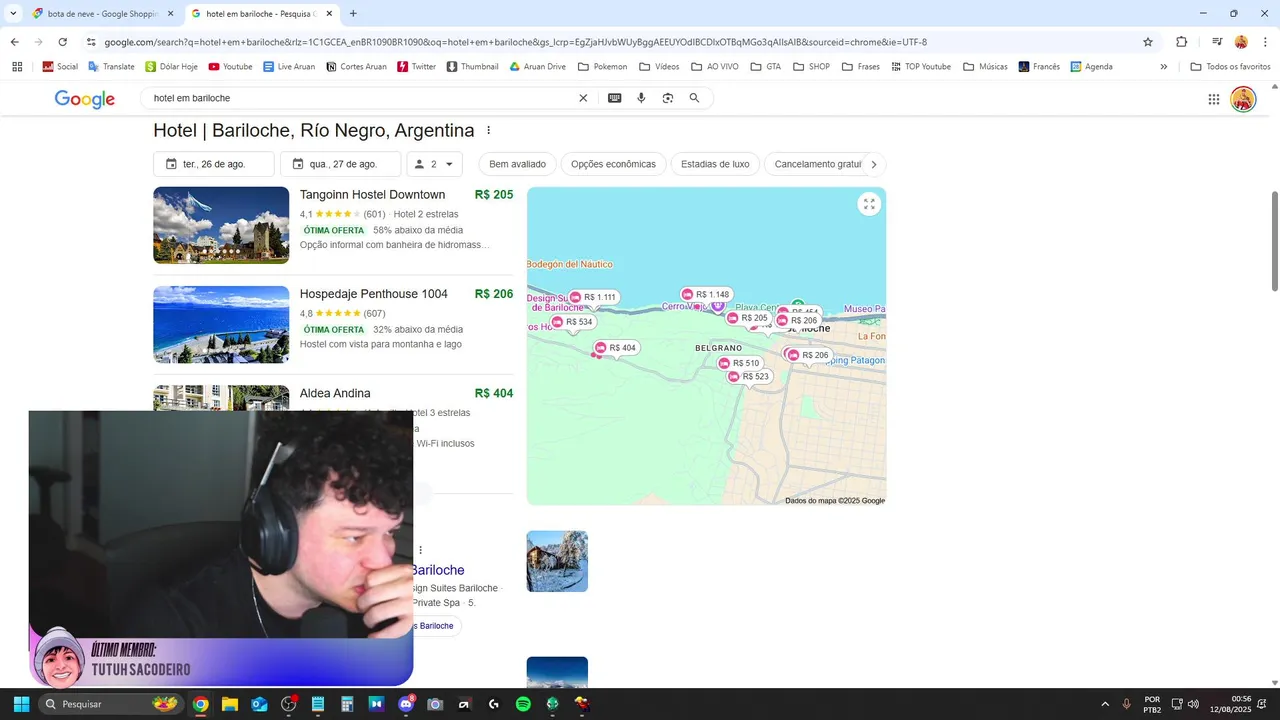Screen dimensions: 1280x720
Task: Click the Hospedaje Penthouse 1004 photo
Action: 221,324
